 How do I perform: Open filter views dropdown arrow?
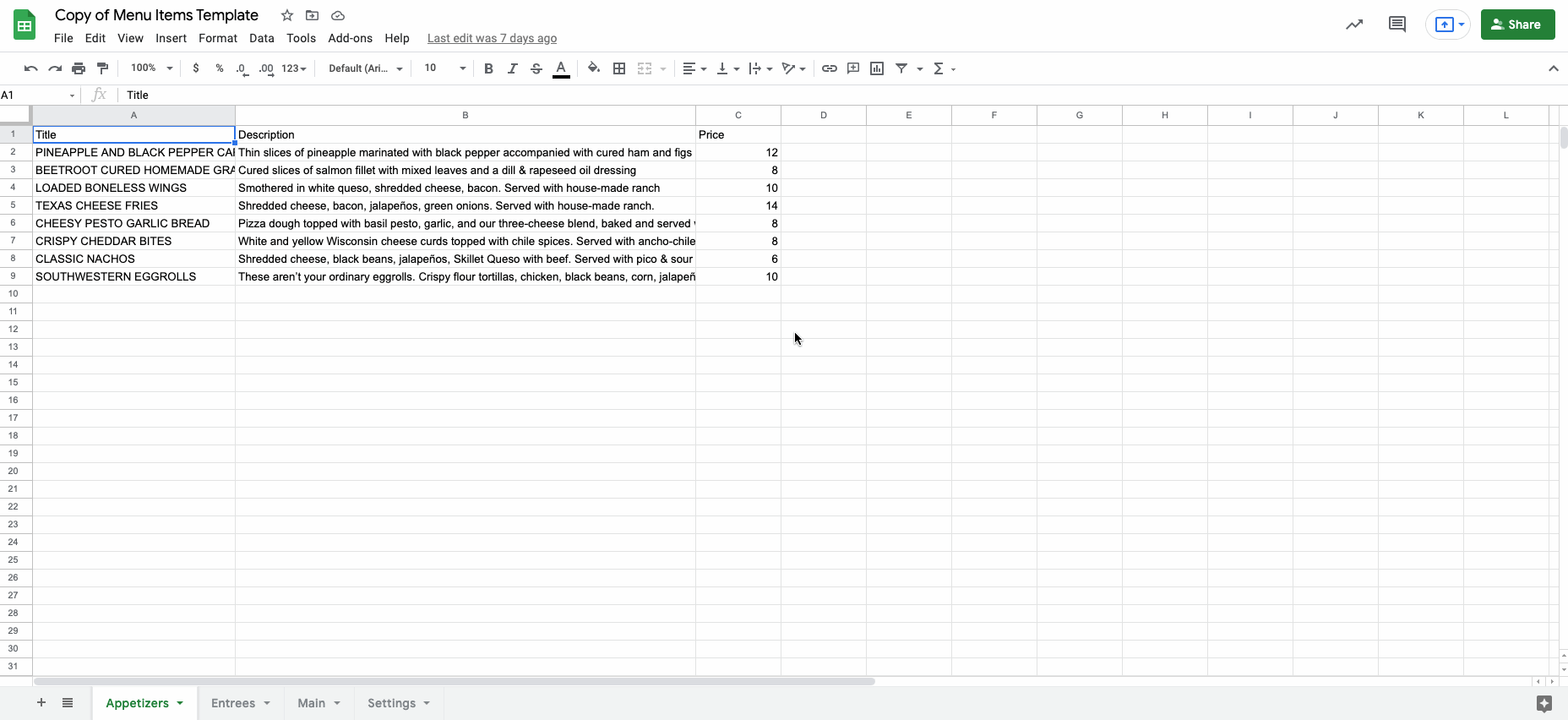919,68
